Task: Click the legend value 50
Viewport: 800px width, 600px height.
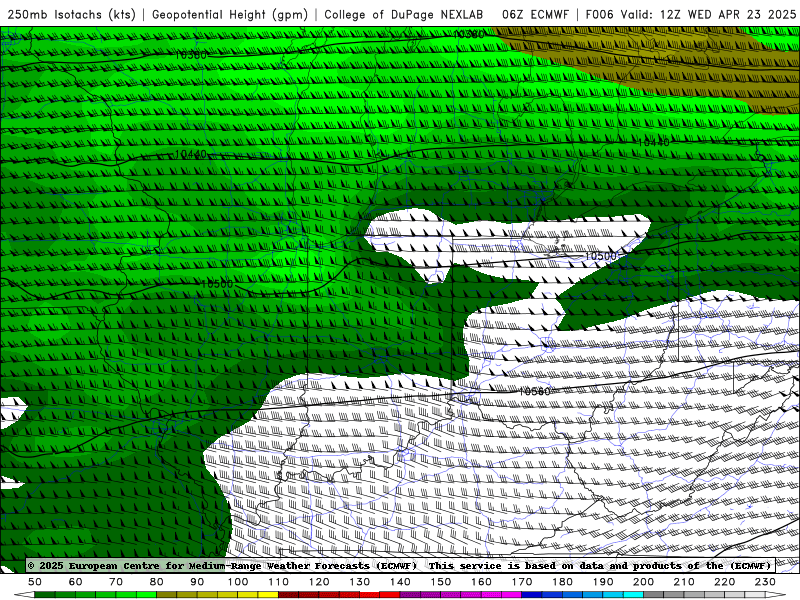Action: pos(35,582)
